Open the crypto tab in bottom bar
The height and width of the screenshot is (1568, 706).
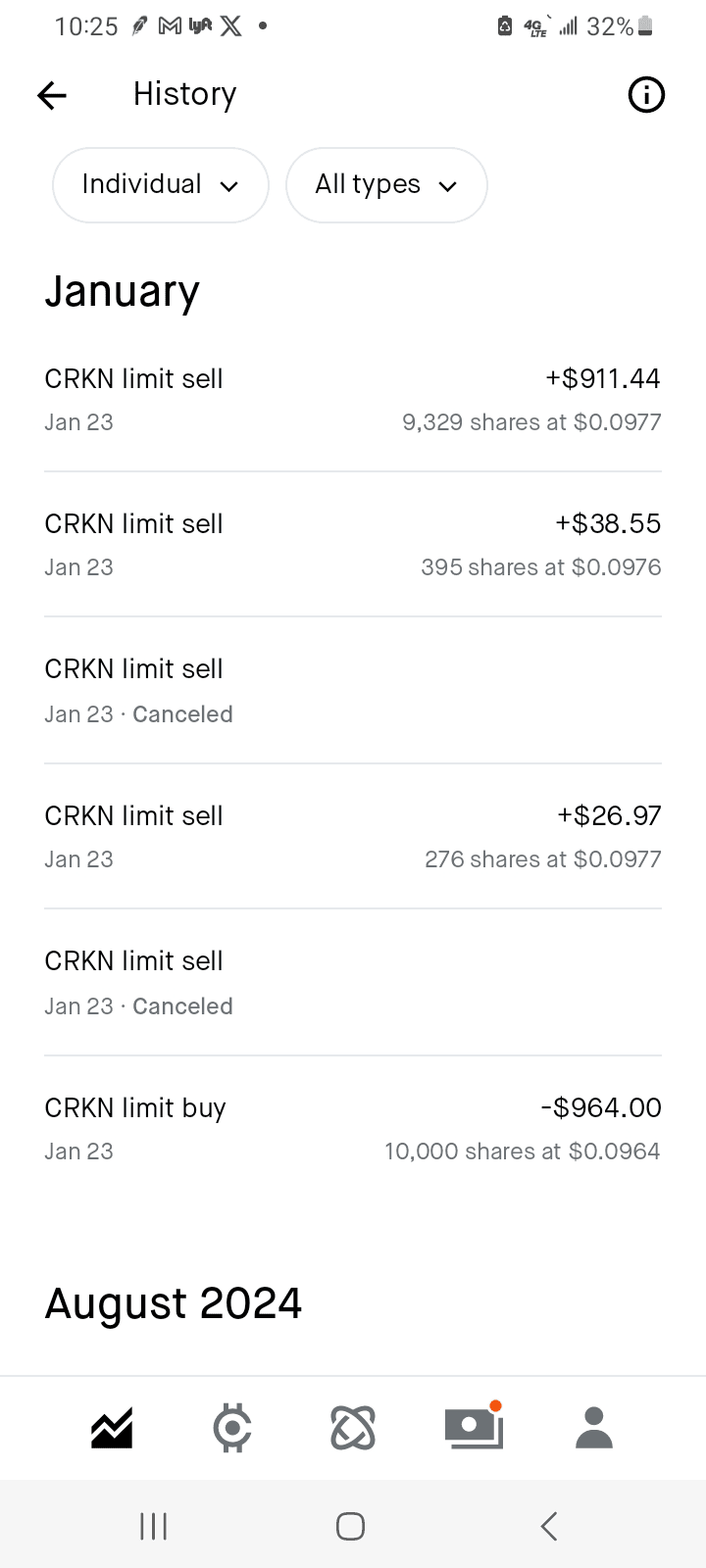[232, 1429]
